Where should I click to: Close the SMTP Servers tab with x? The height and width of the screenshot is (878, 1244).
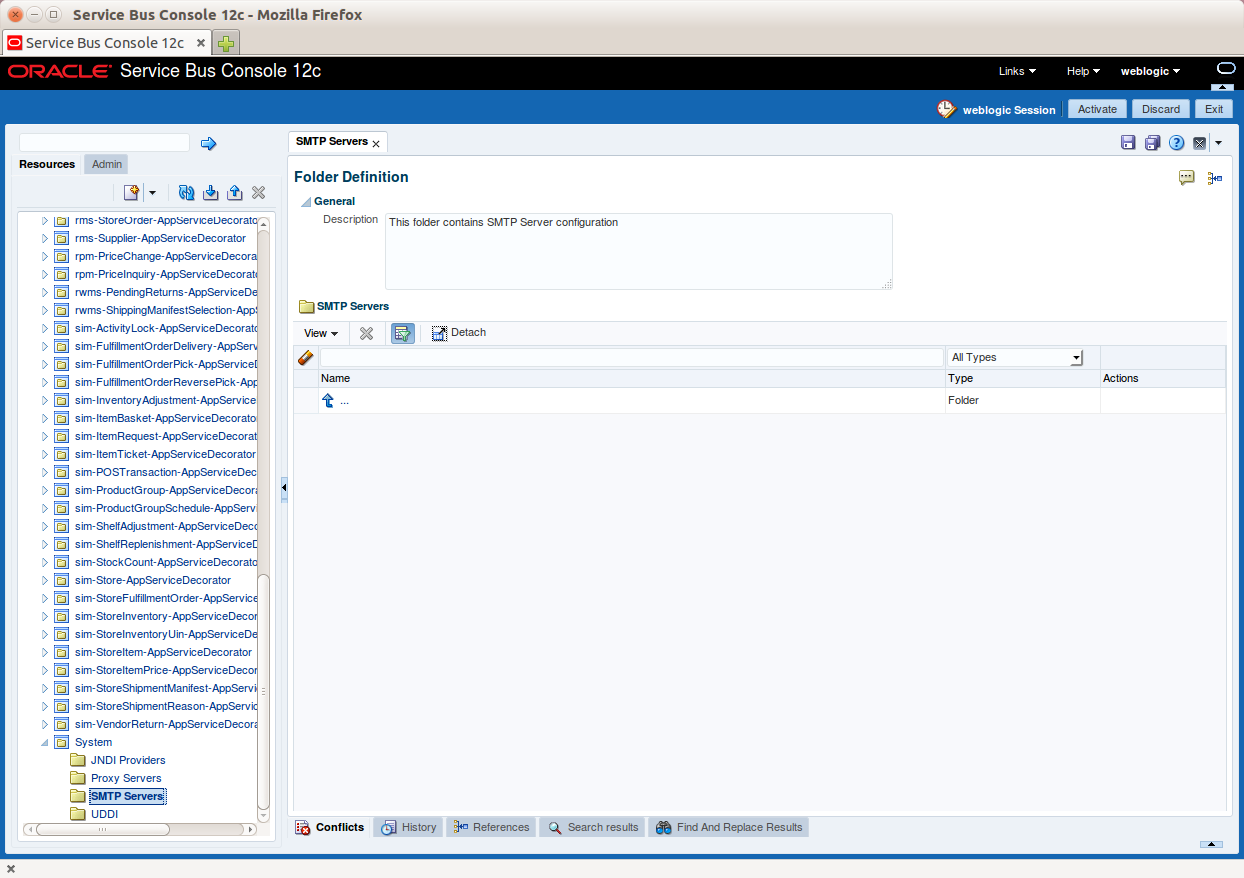coord(376,144)
